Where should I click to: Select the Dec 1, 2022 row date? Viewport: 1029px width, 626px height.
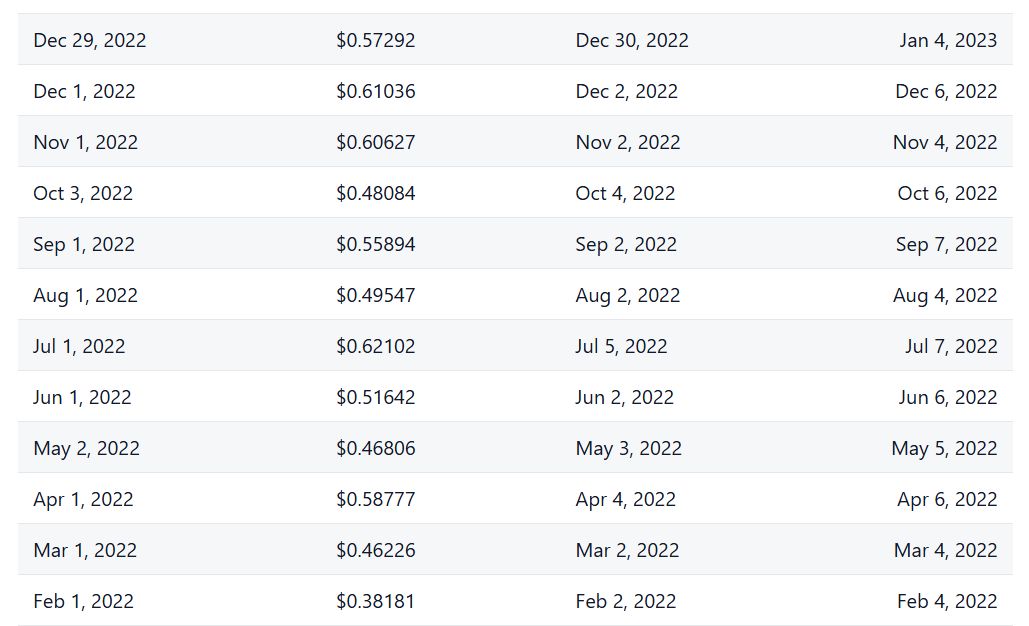pyautogui.click(x=84, y=91)
